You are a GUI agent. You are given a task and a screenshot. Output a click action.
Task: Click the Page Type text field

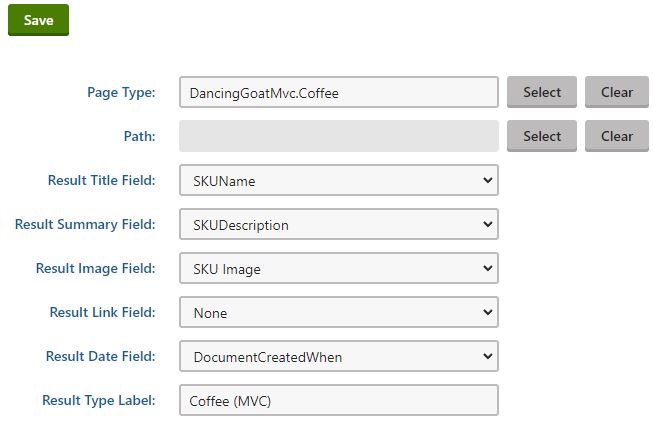(x=338, y=92)
